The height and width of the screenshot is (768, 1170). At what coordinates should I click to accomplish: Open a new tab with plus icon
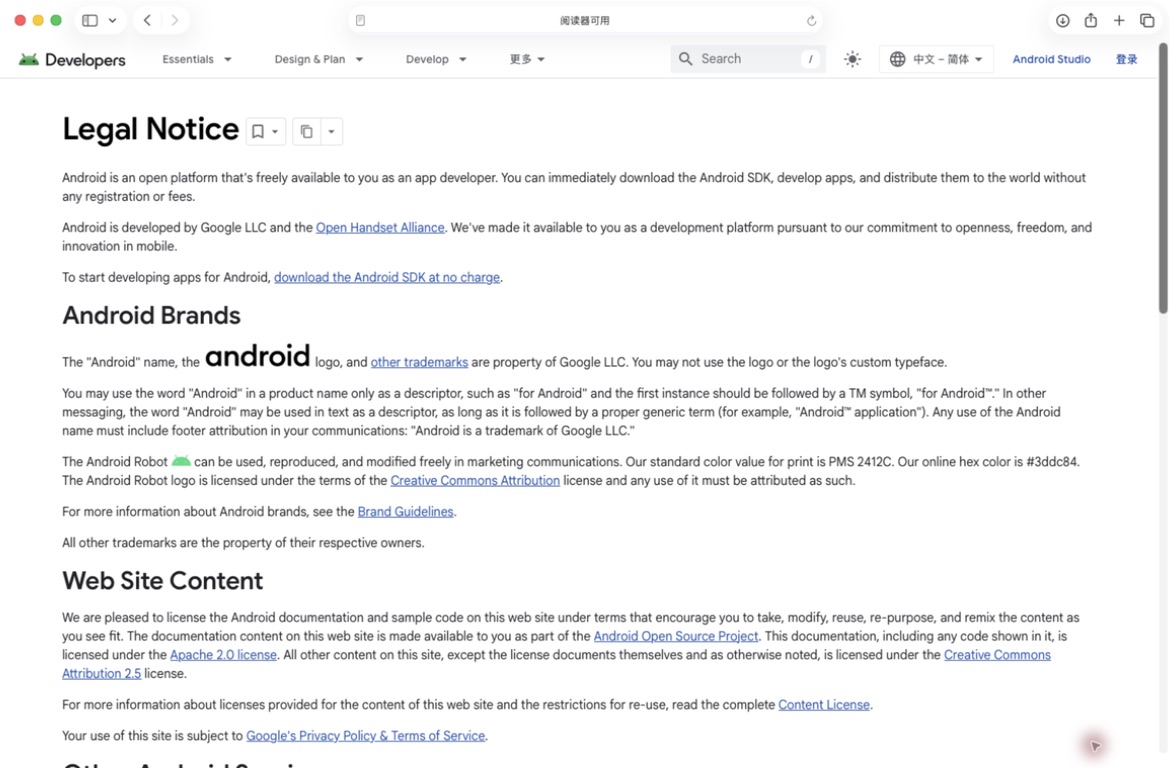(1119, 21)
